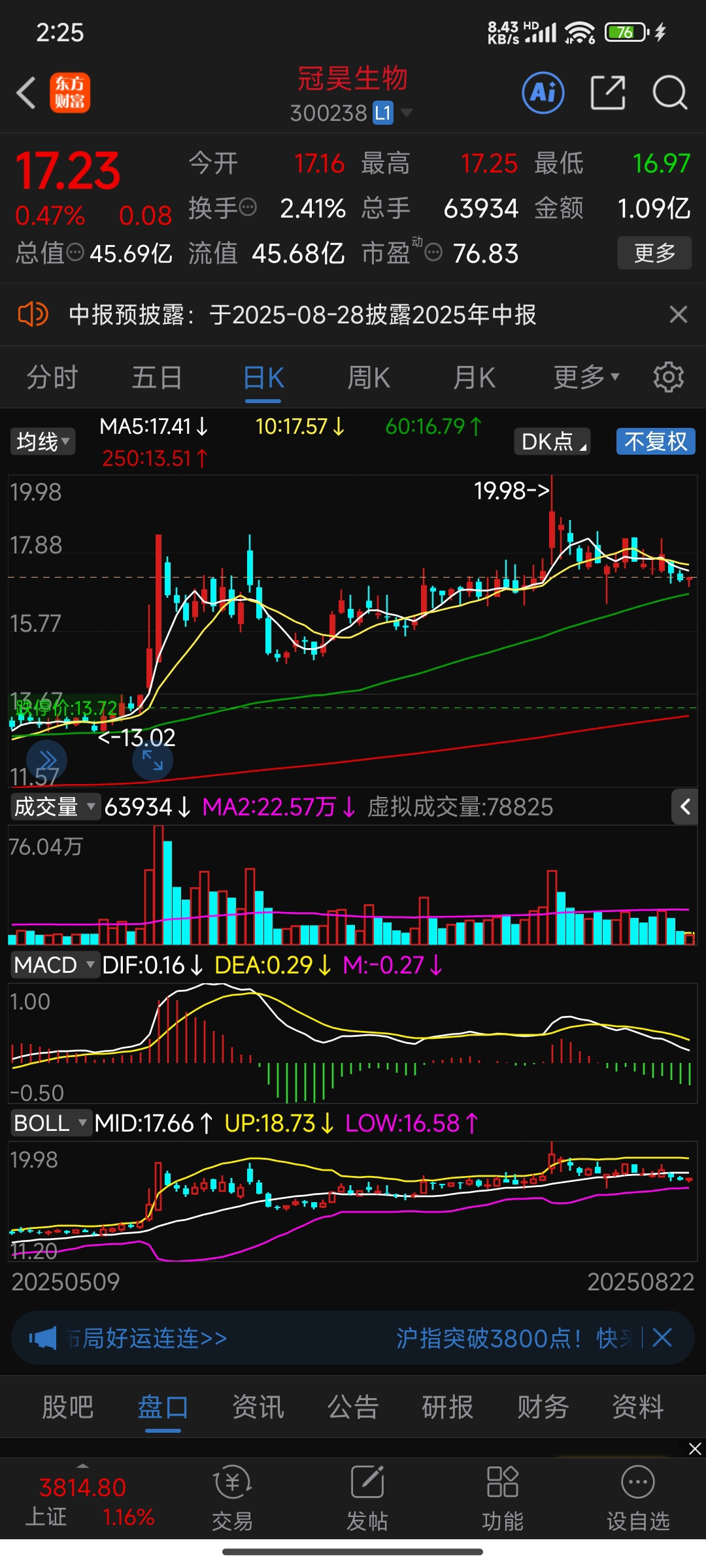Toggle the 不复权 adjustment button

pos(656,442)
